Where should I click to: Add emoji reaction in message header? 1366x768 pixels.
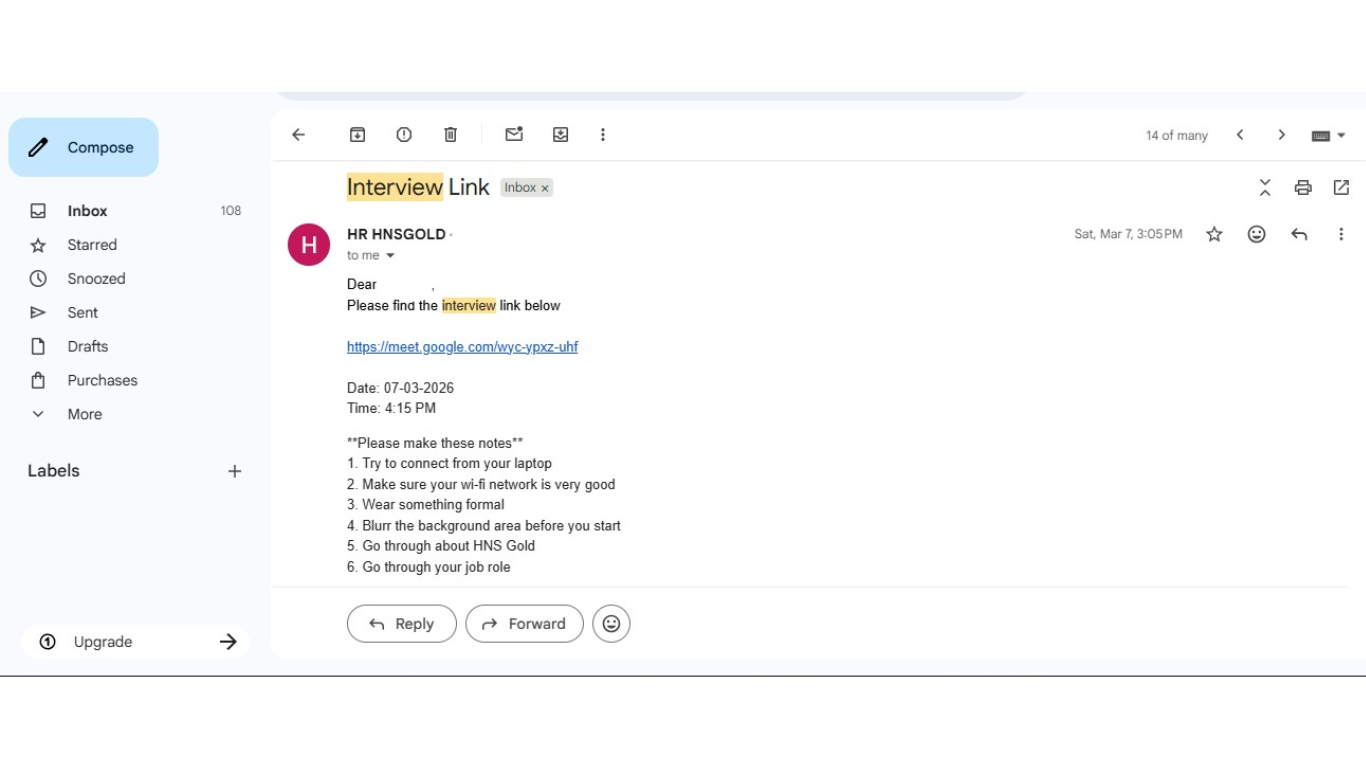point(1257,234)
